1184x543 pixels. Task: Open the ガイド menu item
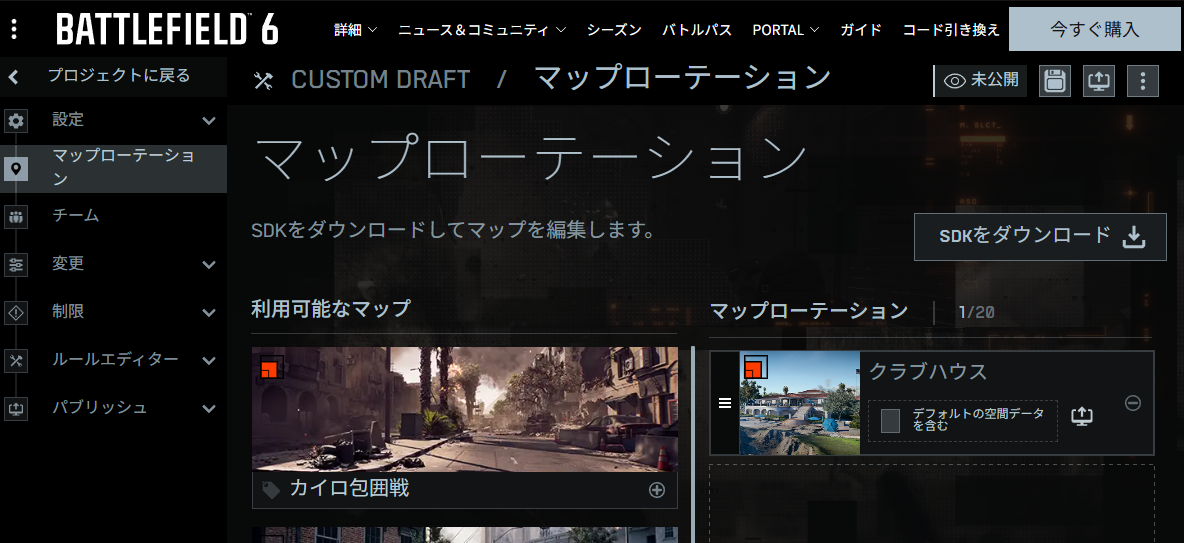[x=861, y=30]
